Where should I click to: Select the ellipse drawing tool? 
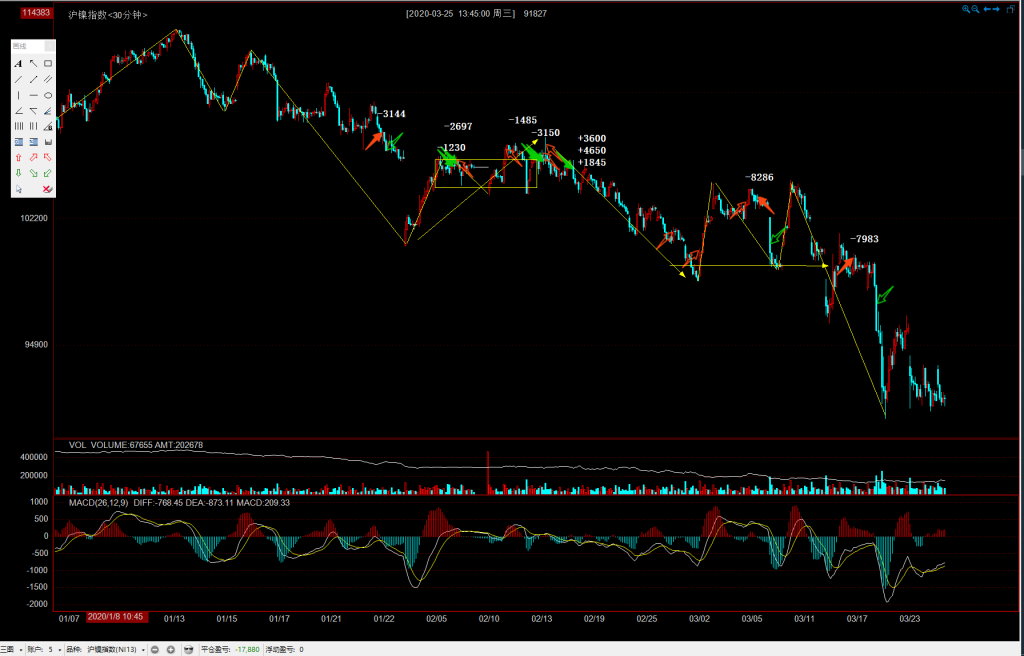coord(48,95)
